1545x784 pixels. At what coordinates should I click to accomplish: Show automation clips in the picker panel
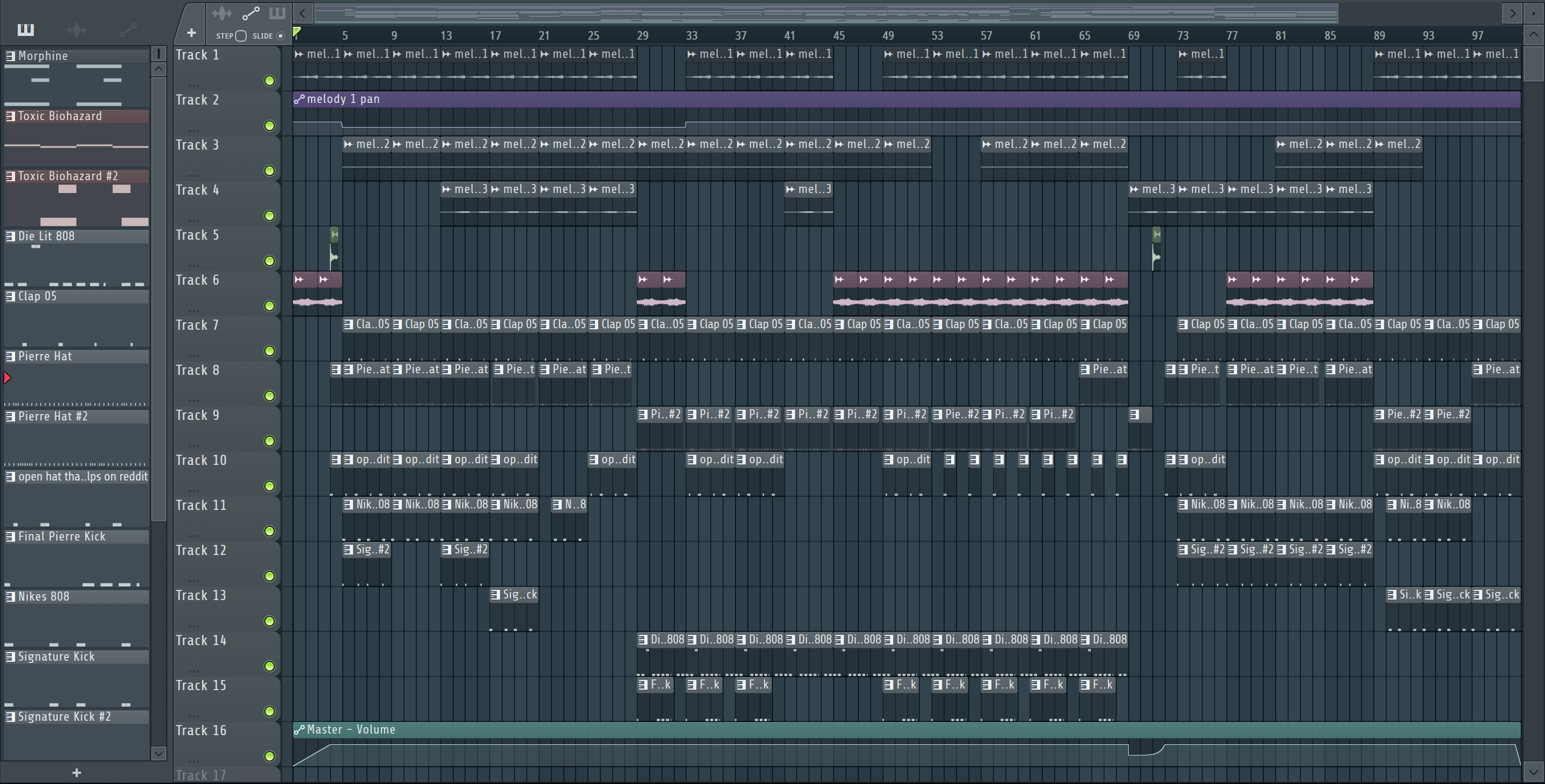point(128,29)
